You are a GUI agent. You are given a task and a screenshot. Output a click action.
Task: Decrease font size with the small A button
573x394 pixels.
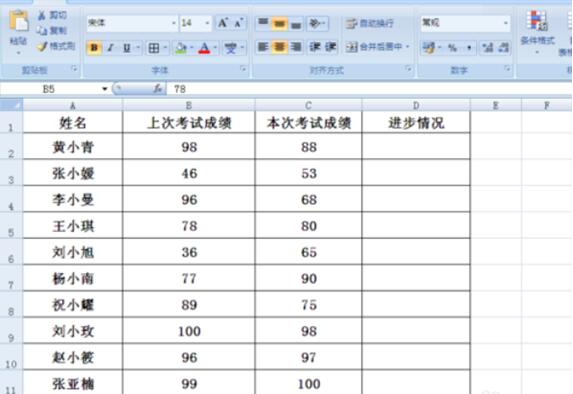pyautogui.click(x=238, y=23)
